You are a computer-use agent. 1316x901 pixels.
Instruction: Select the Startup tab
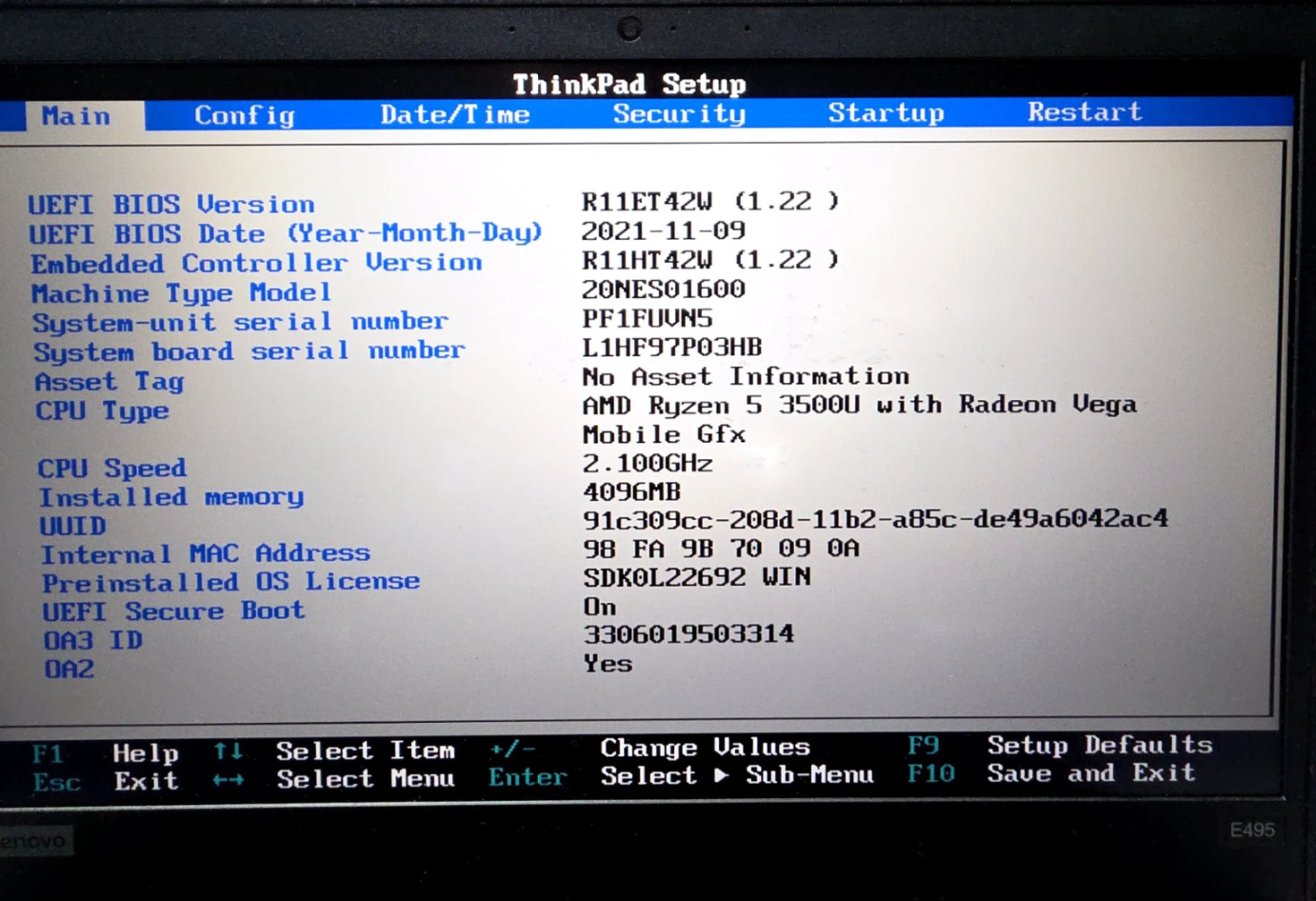tap(886, 112)
